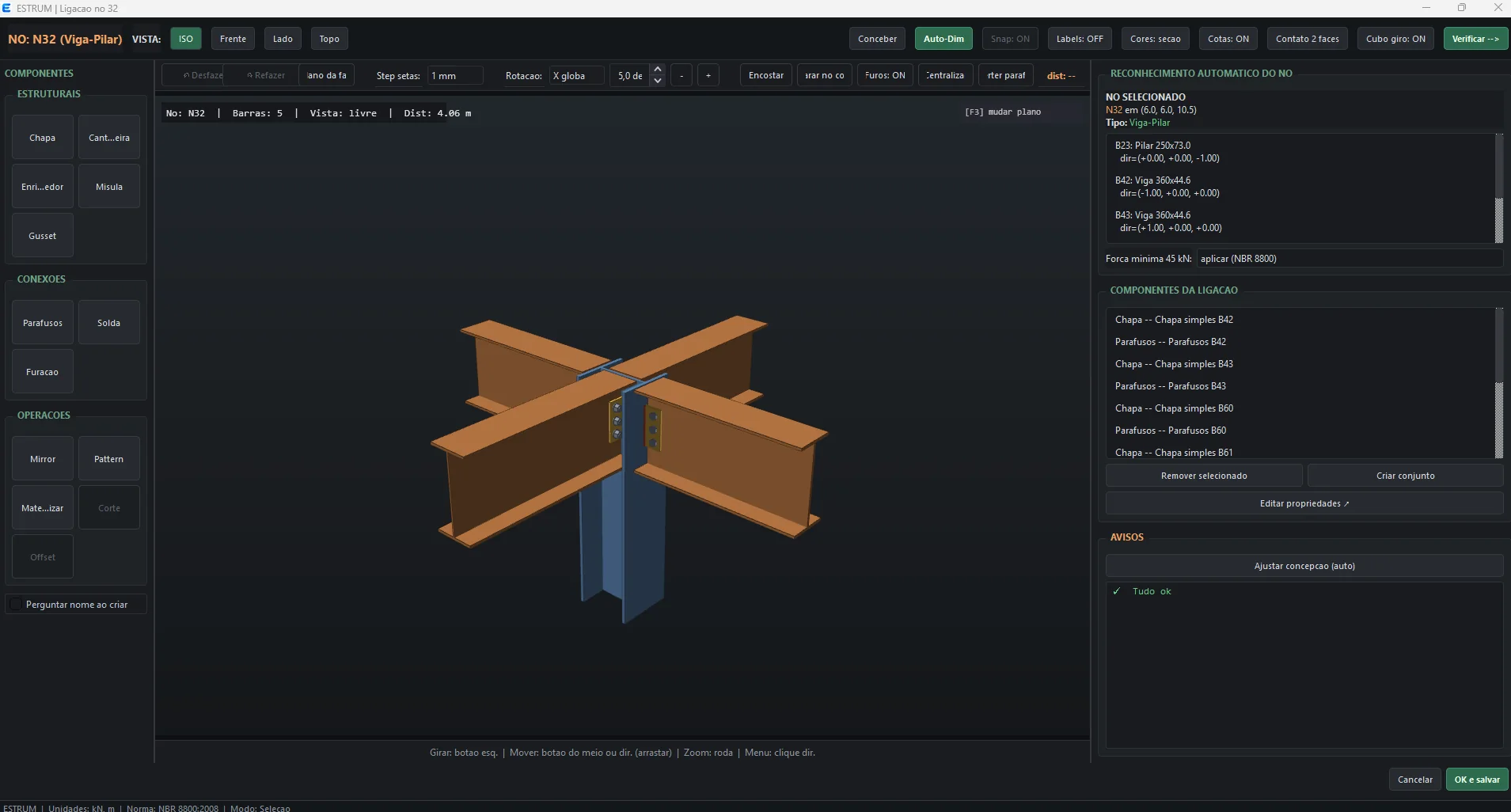Add Parafusos connection
The width and height of the screenshot is (1511, 812).
[43, 323]
